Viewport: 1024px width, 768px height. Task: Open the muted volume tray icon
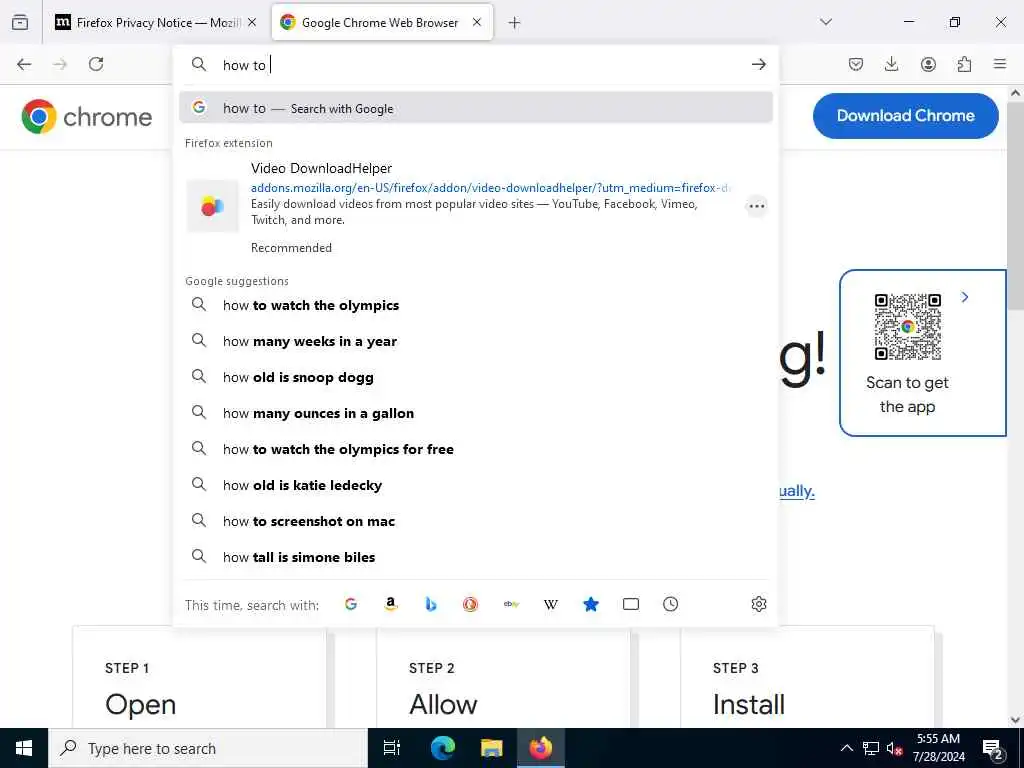coord(895,748)
